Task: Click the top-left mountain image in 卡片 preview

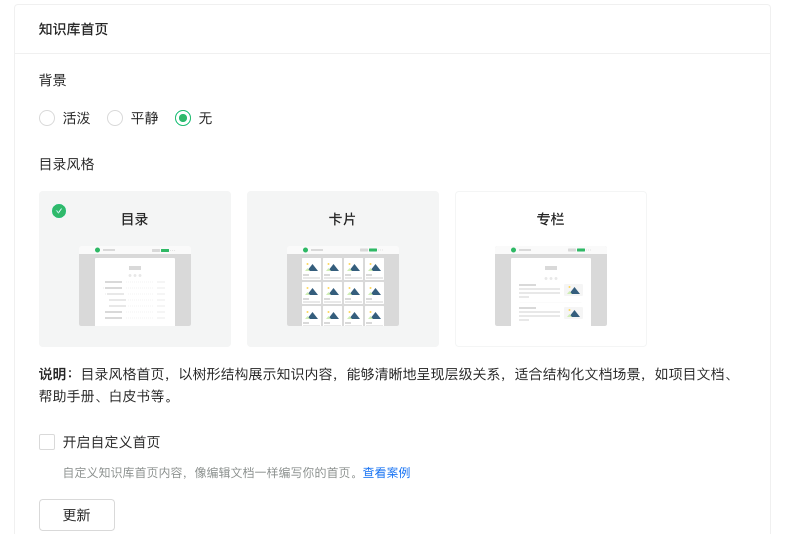Action: pos(312,267)
